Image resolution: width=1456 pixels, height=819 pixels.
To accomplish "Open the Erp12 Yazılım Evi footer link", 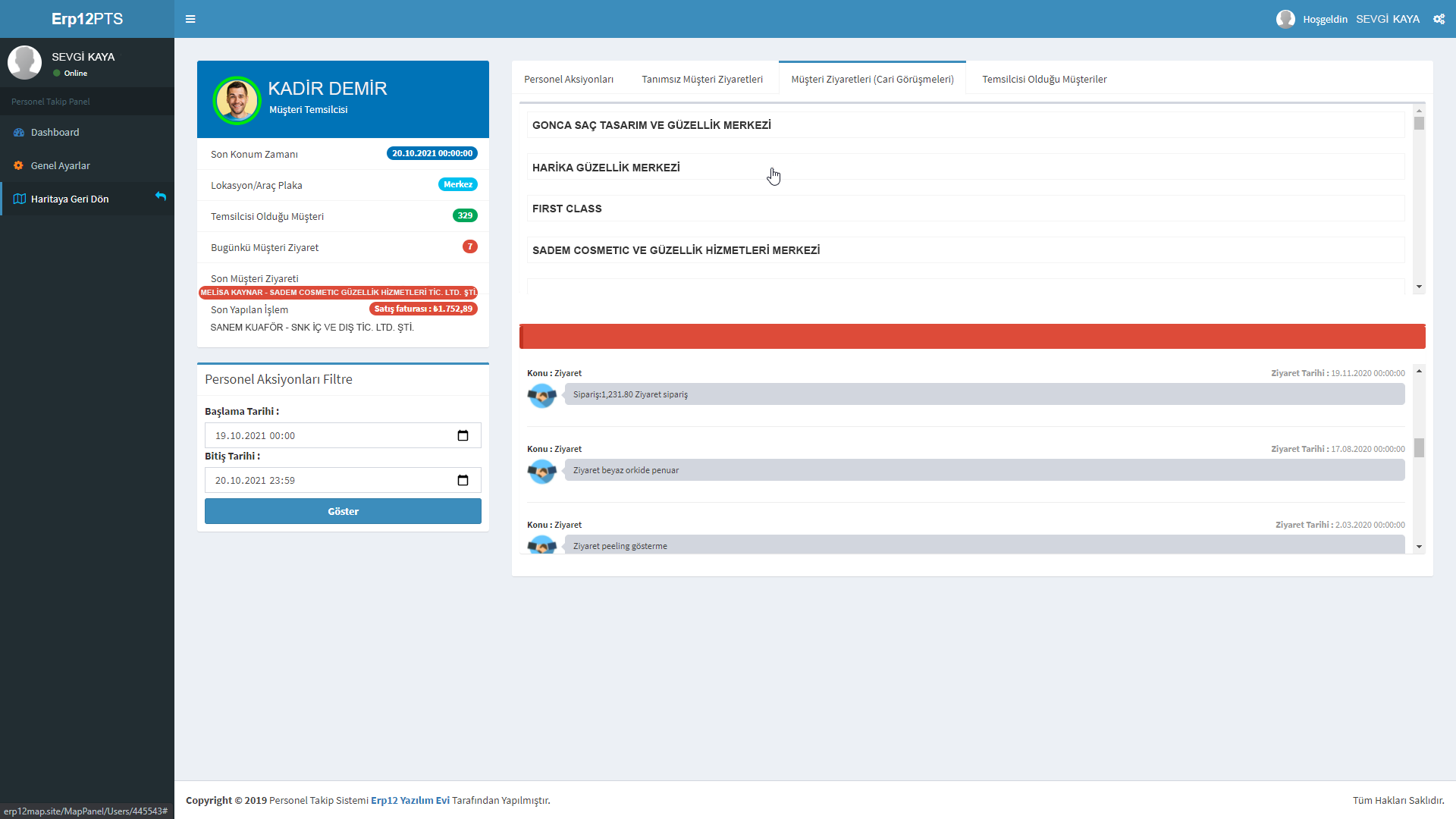I will (409, 800).
